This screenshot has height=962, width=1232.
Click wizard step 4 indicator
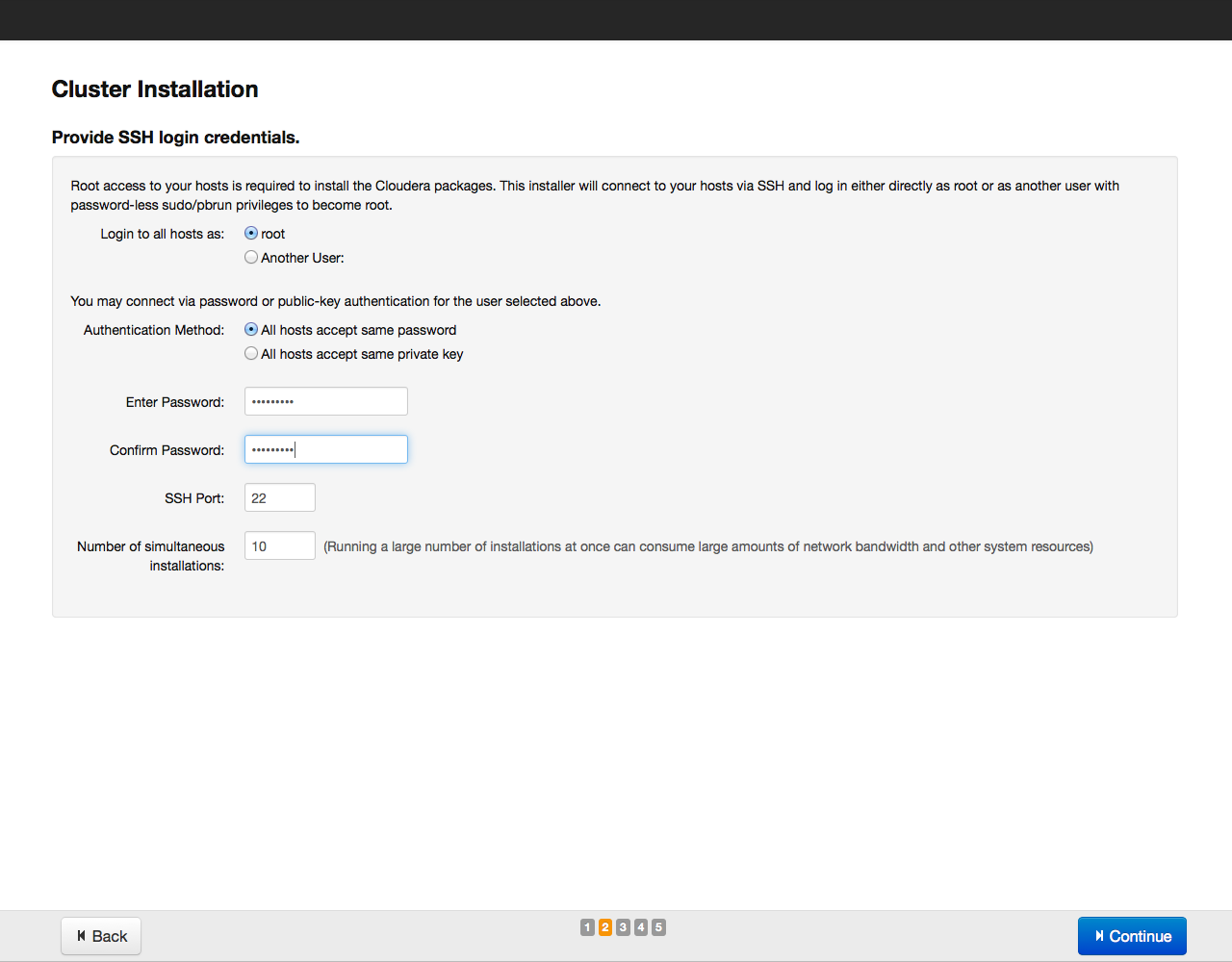pyautogui.click(x=641, y=927)
